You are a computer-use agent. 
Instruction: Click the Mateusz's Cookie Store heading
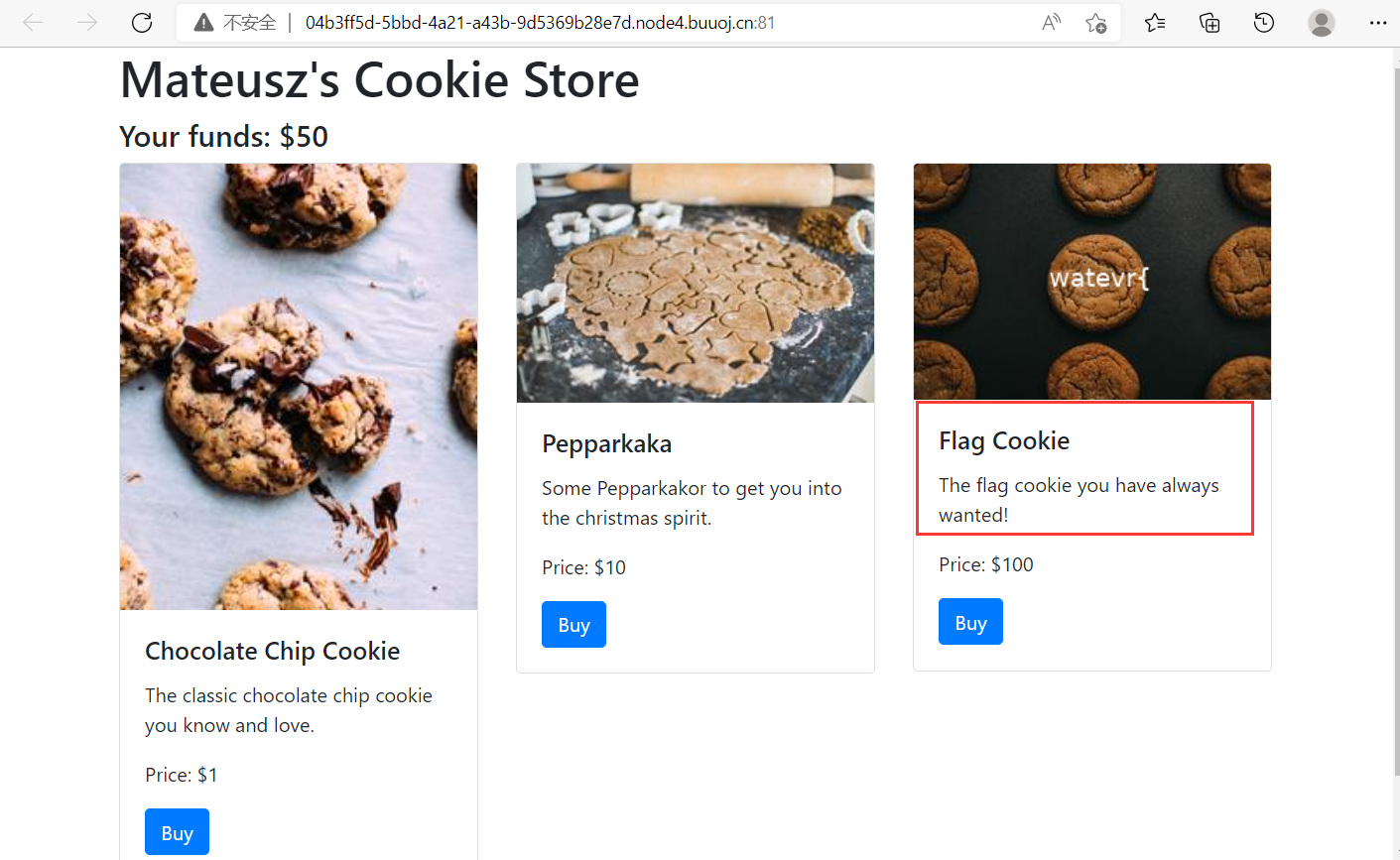click(379, 80)
